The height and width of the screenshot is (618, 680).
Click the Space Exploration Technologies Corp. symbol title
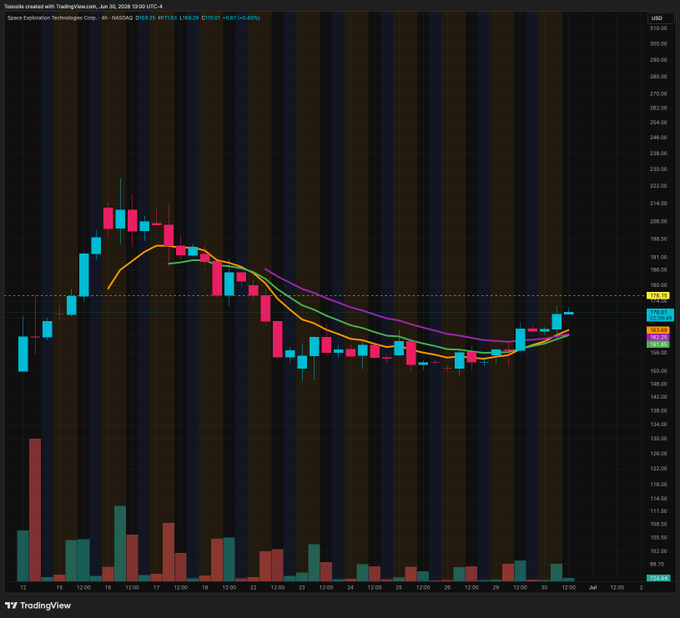(52, 18)
